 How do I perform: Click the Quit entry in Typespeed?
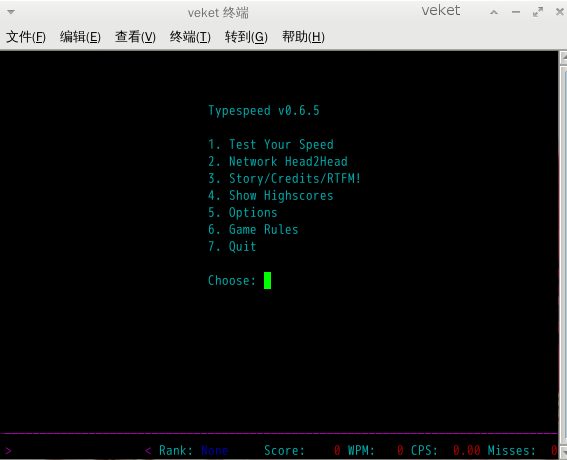coord(232,247)
